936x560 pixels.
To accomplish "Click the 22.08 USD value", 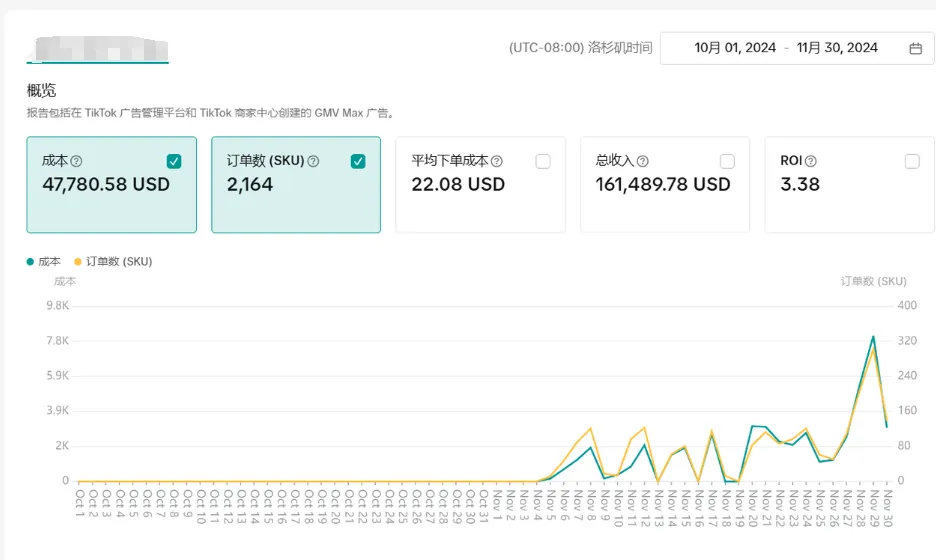I will pos(458,184).
